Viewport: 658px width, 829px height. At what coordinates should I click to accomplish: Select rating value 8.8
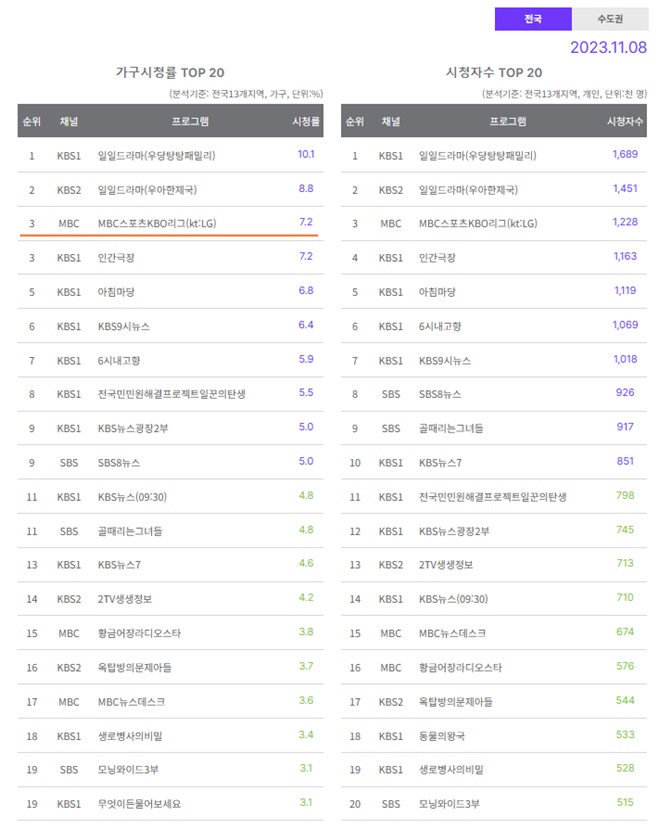click(x=306, y=189)
